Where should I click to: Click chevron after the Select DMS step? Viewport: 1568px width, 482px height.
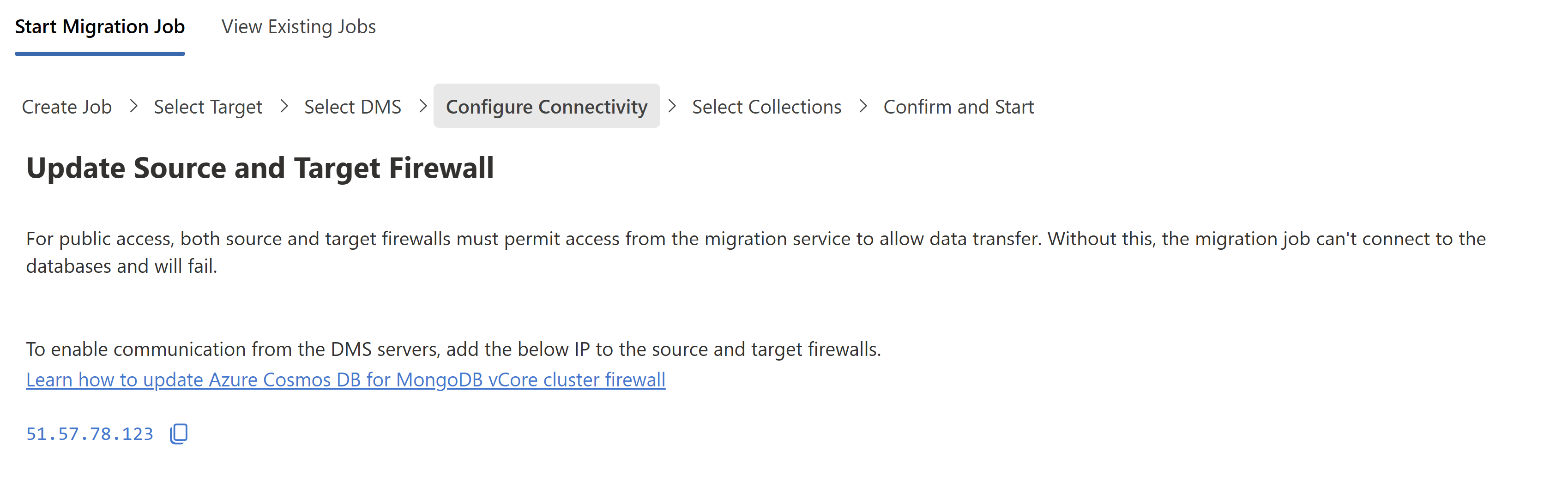click(x=423, y=107)
